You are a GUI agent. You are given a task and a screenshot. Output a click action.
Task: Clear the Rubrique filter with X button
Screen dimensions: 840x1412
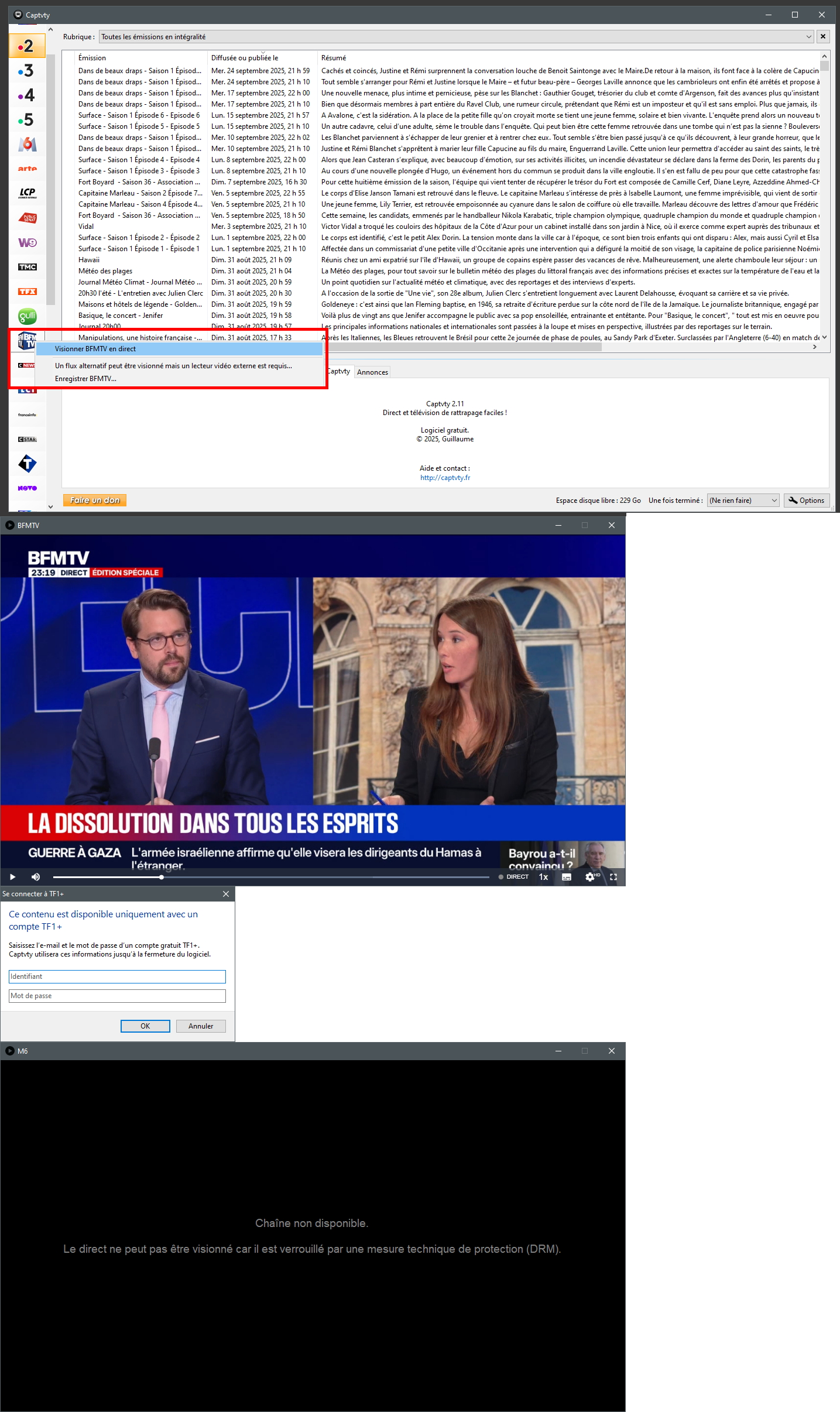coord(823,36)
